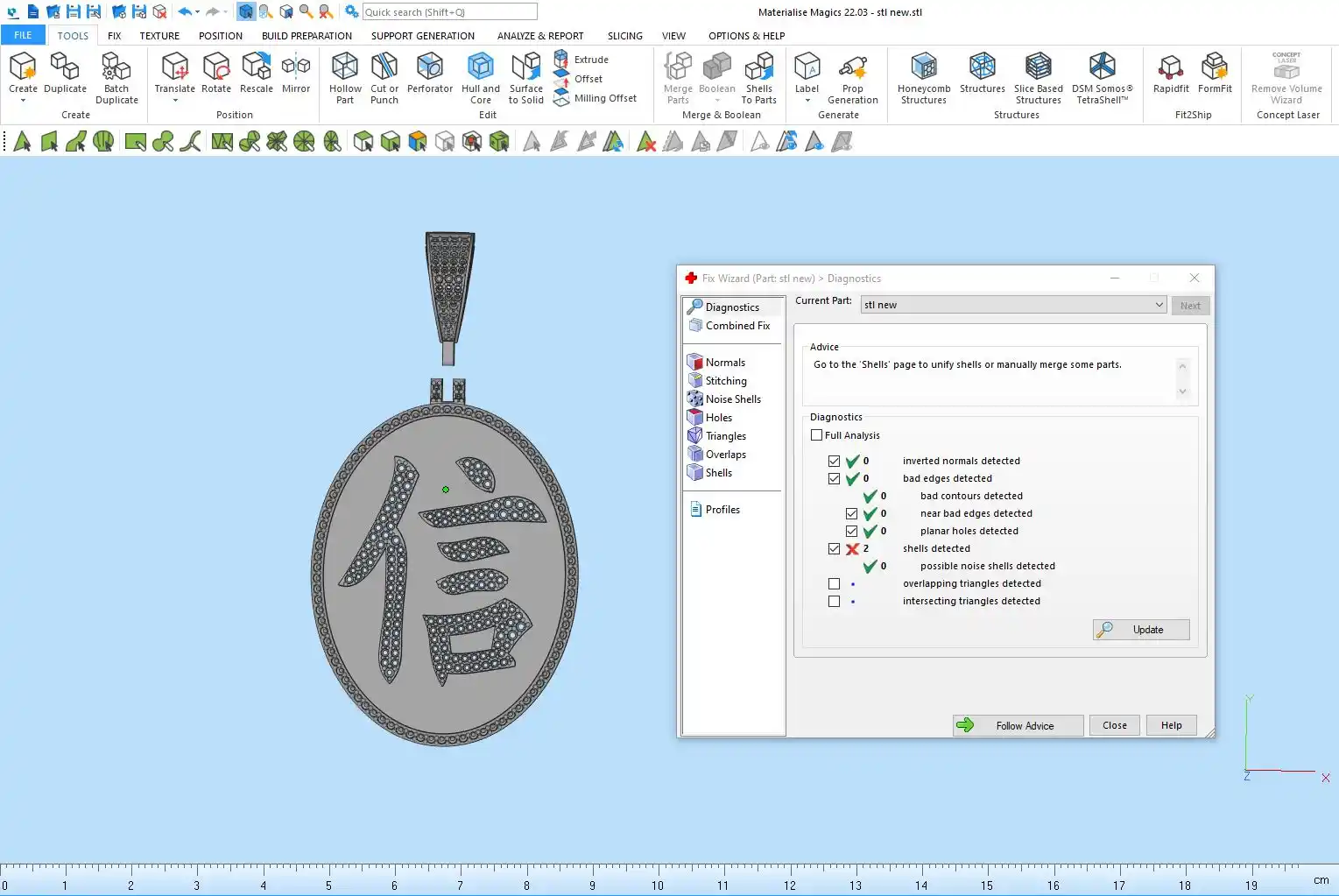Viewport: 1339px width, 896px height.
Task: Click the Follow Advice button
Action: point(1018,726)
